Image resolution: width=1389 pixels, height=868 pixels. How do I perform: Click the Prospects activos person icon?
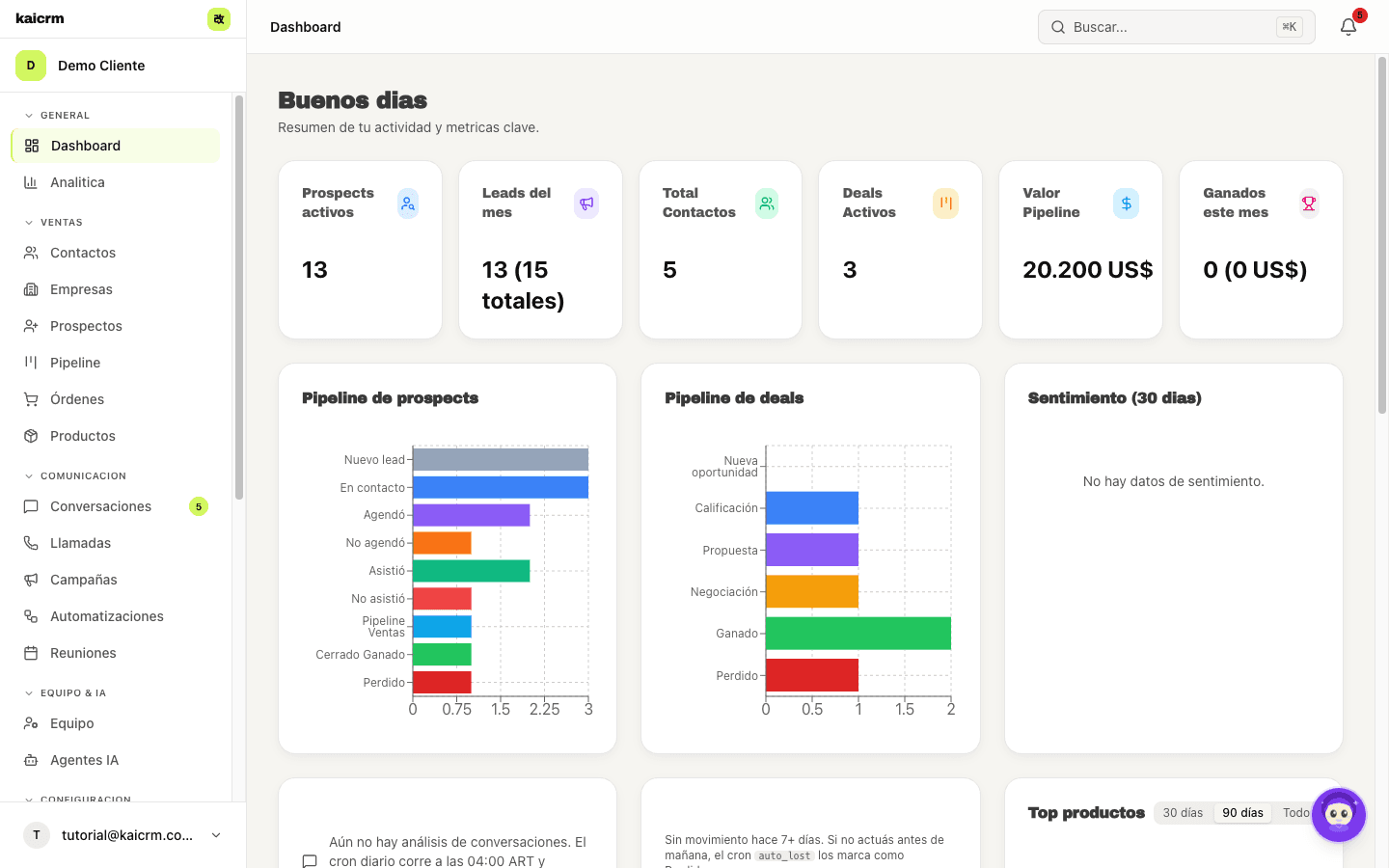[x=408, y=203]
